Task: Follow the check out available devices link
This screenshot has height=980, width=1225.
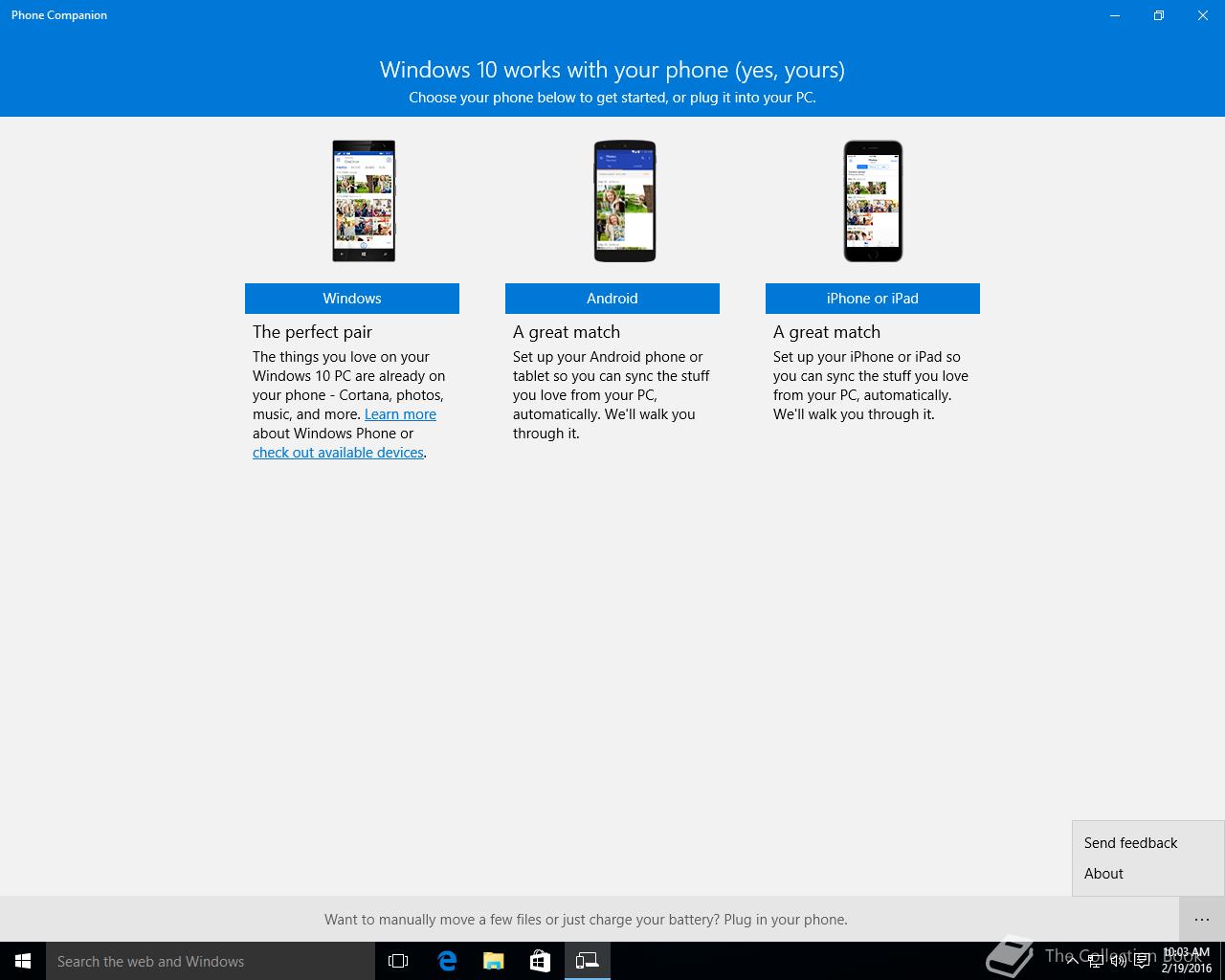Action: point(338,453)
